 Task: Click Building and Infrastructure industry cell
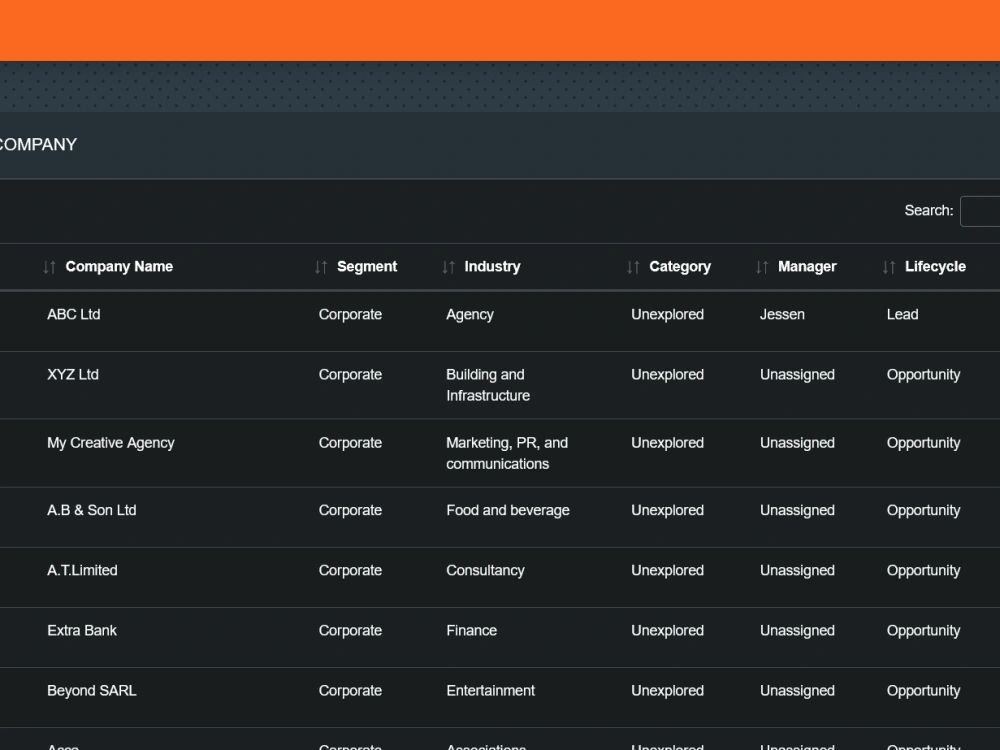(488, 385)
